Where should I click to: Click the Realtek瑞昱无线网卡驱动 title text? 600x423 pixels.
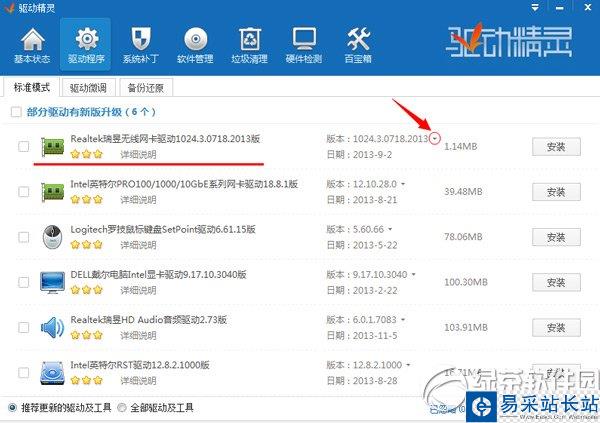tap(165, 139)
